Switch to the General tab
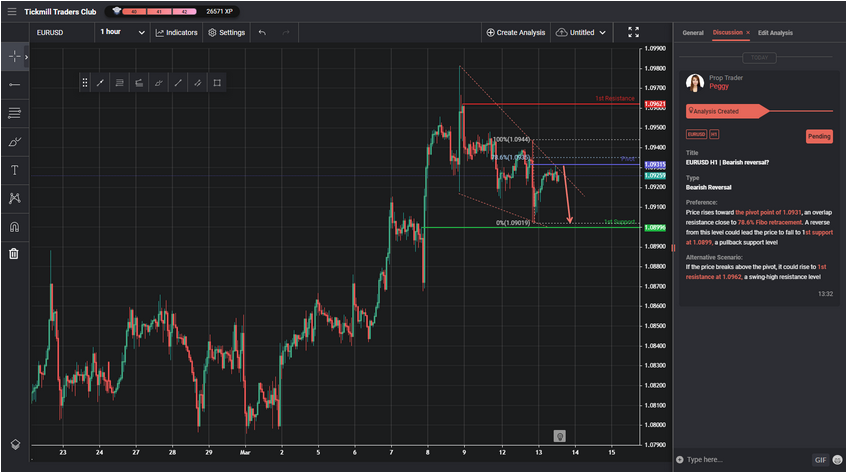This screenshot has width=846, height=472. 693,33
